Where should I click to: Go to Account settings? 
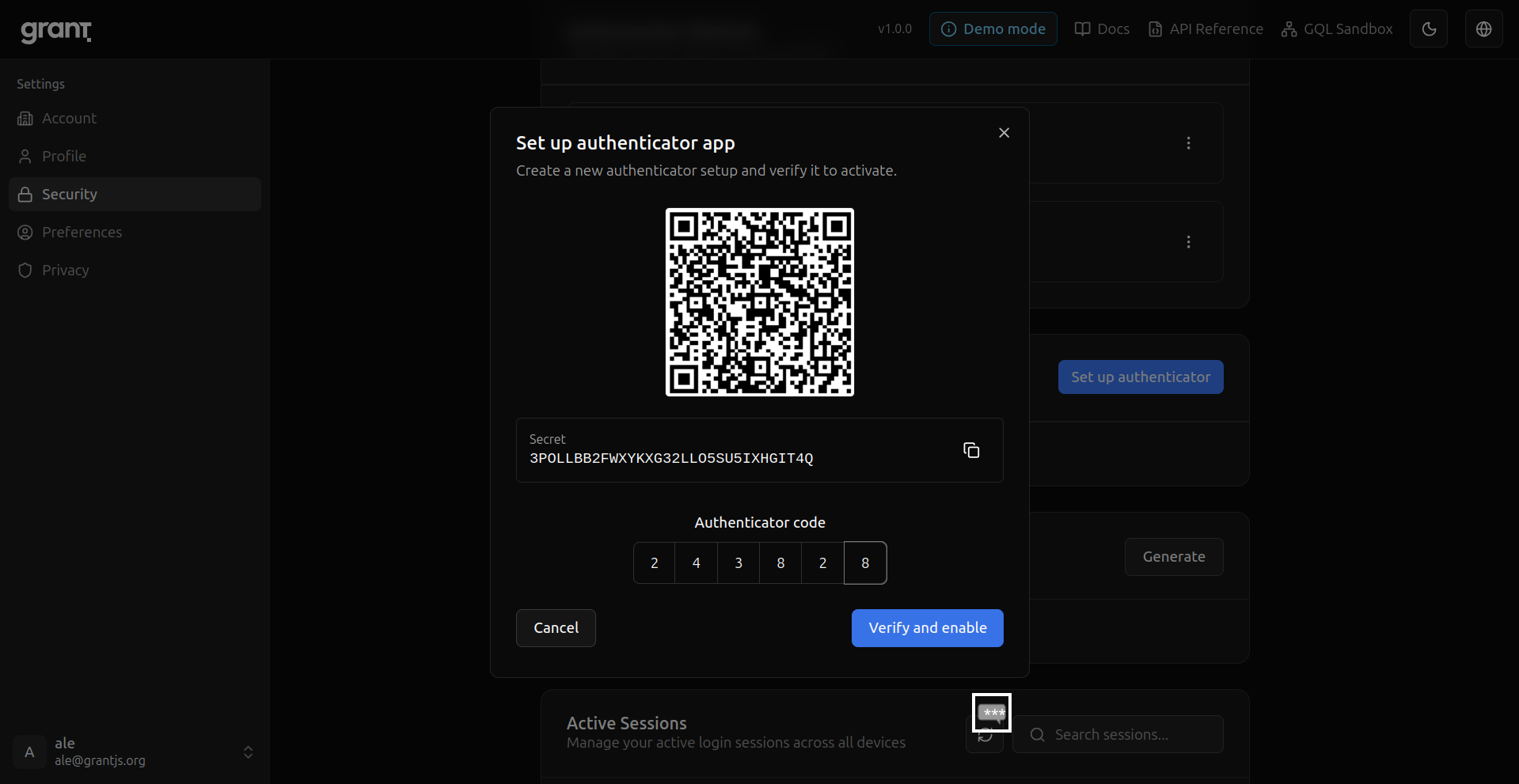tap(135, 119)
